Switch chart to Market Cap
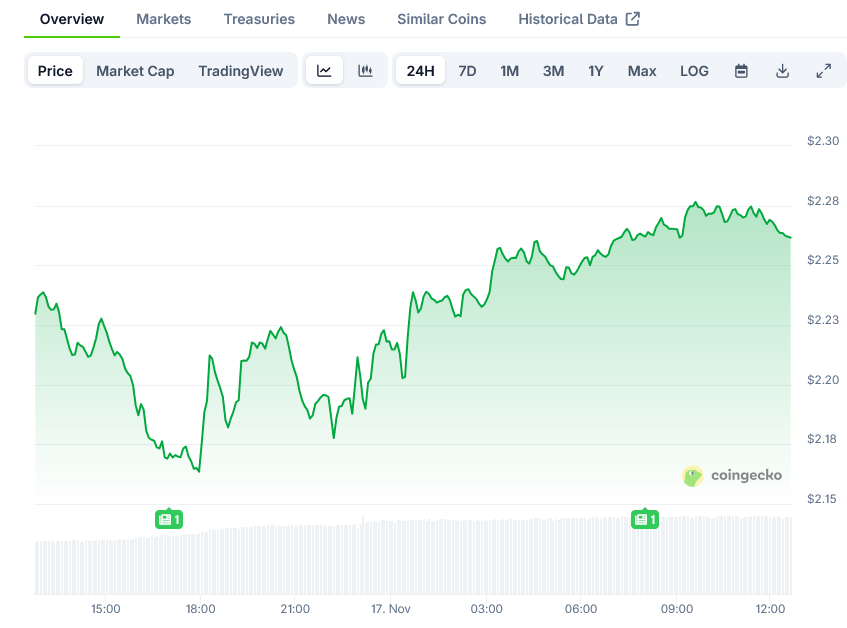This screenshot has height=628, width=847. [135, 71]
